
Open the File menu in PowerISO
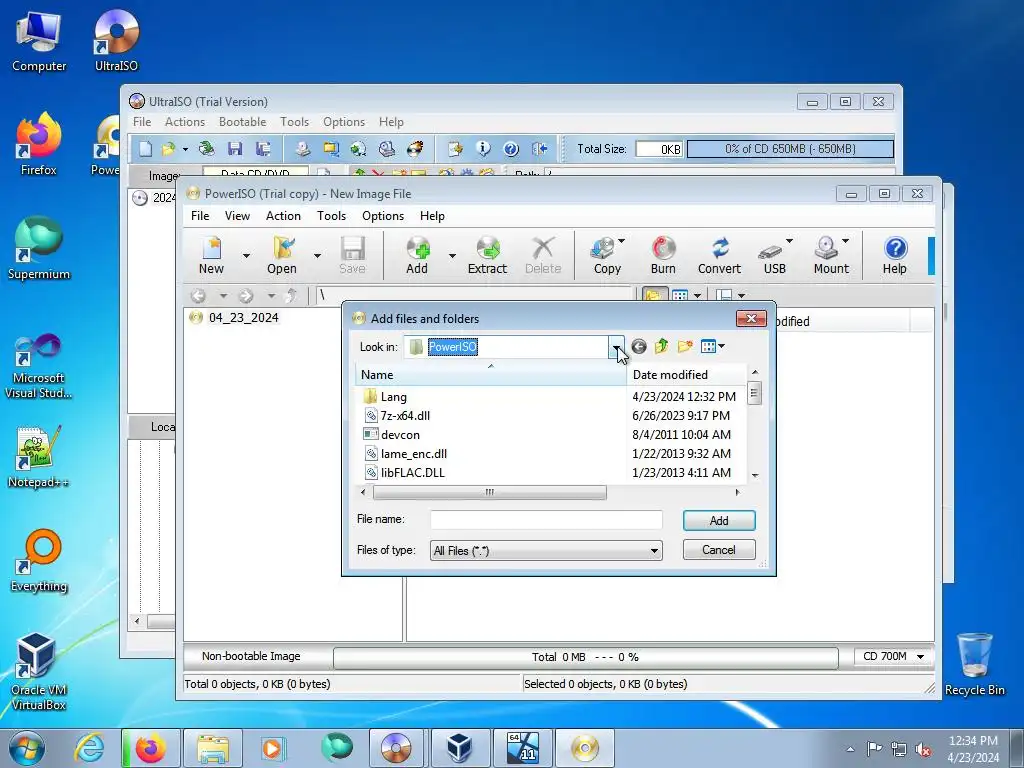click(x=200, y=216)
